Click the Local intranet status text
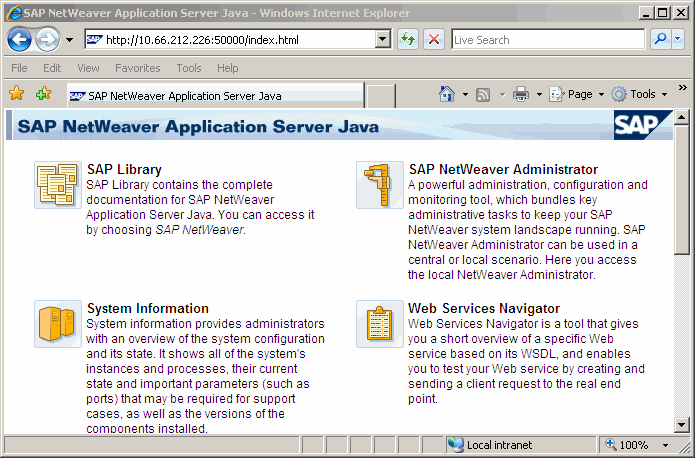The image size is (695, 458). point(499,445)
